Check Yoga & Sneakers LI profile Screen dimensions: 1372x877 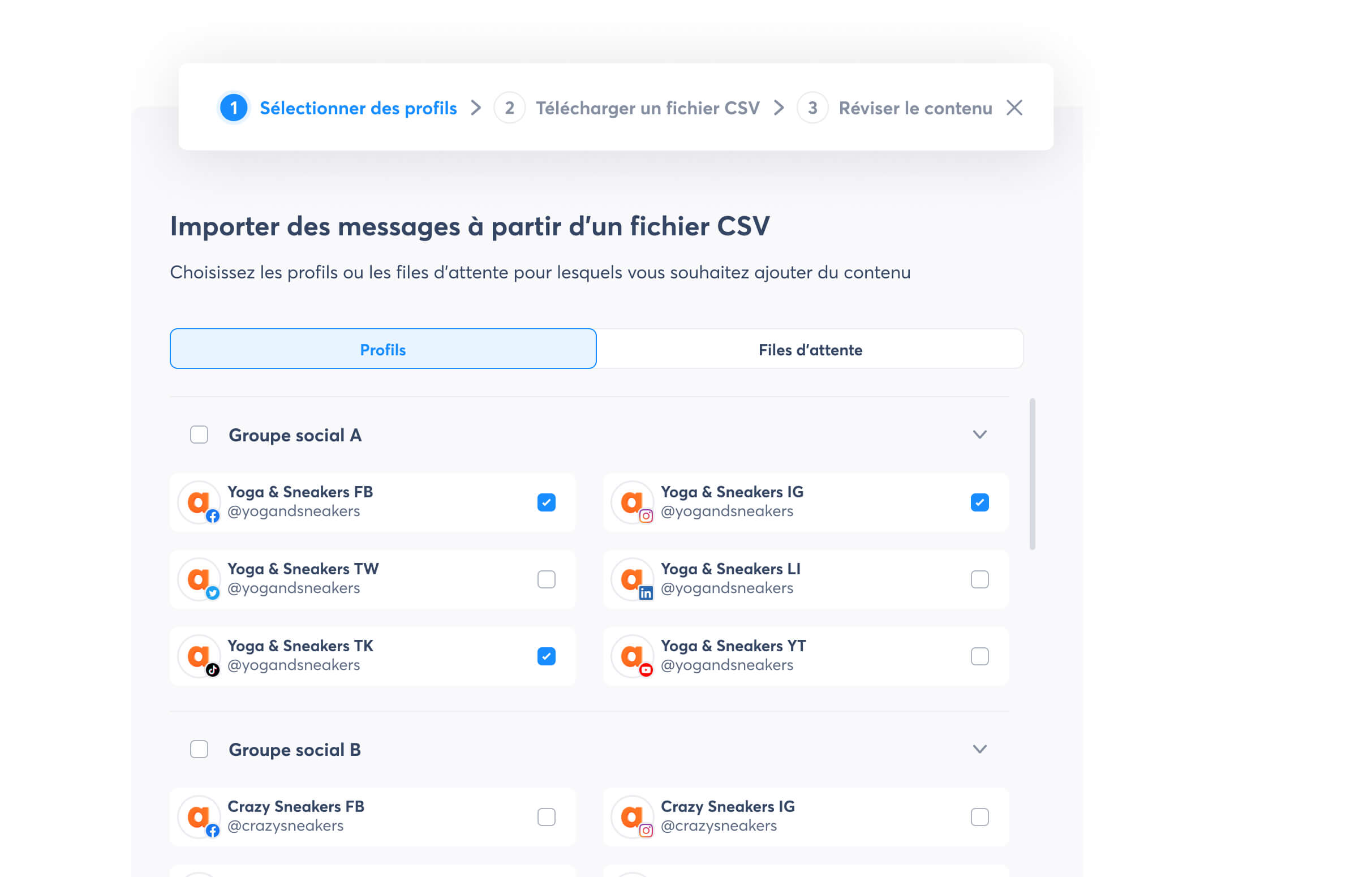[979, 579]
